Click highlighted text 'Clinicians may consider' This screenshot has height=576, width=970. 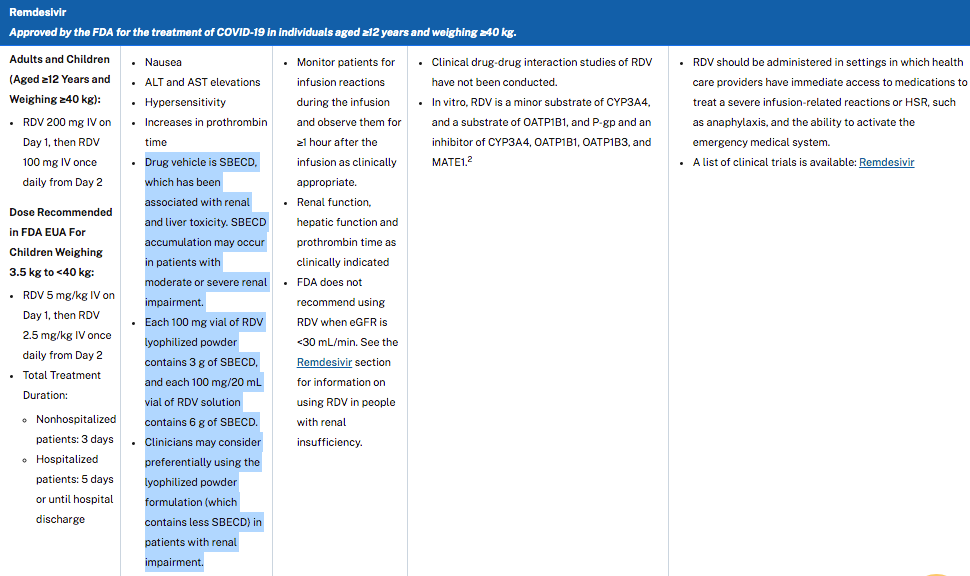pyautogui.click(x=203, y=442)
